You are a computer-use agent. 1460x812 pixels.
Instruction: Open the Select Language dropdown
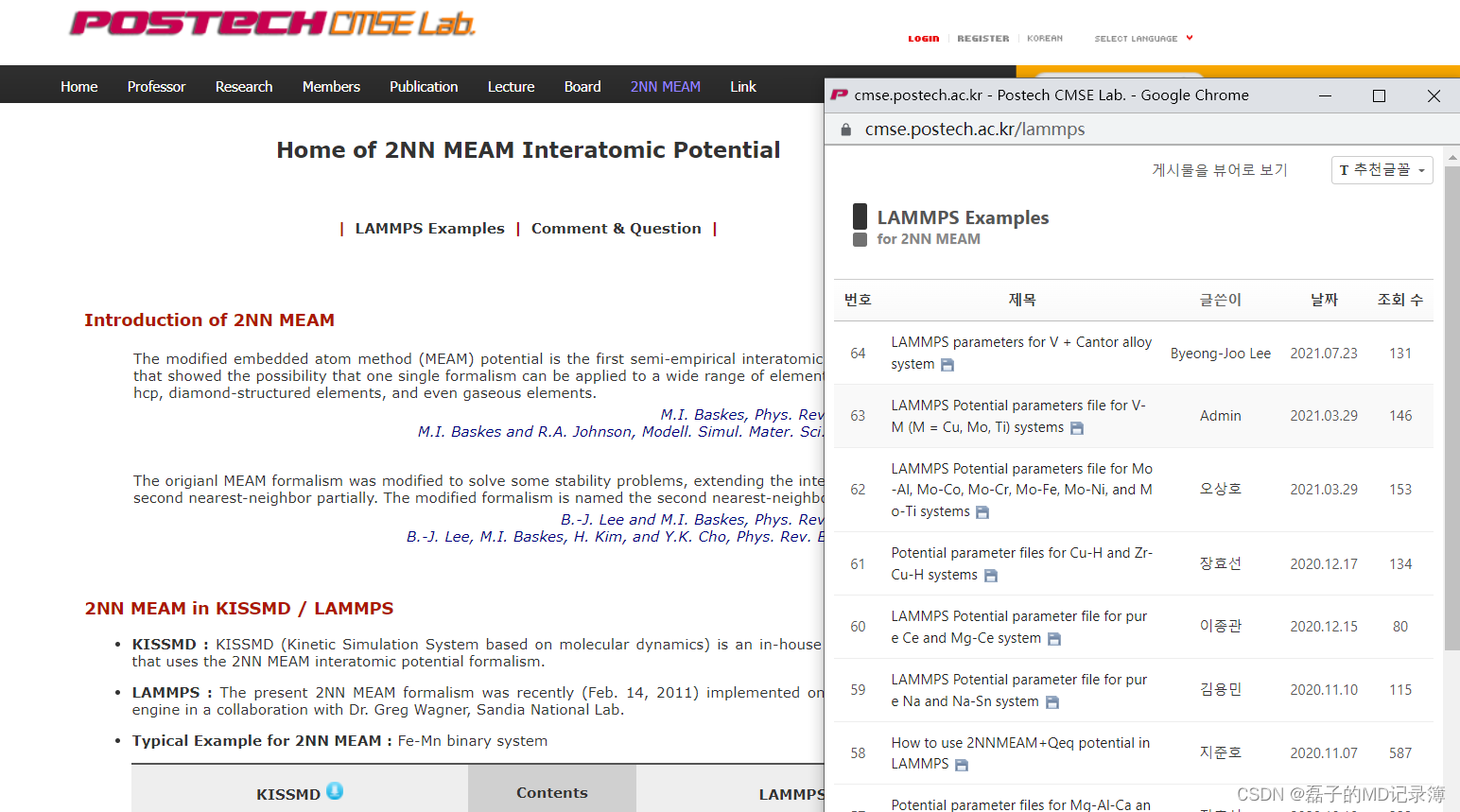(1143, 39)
